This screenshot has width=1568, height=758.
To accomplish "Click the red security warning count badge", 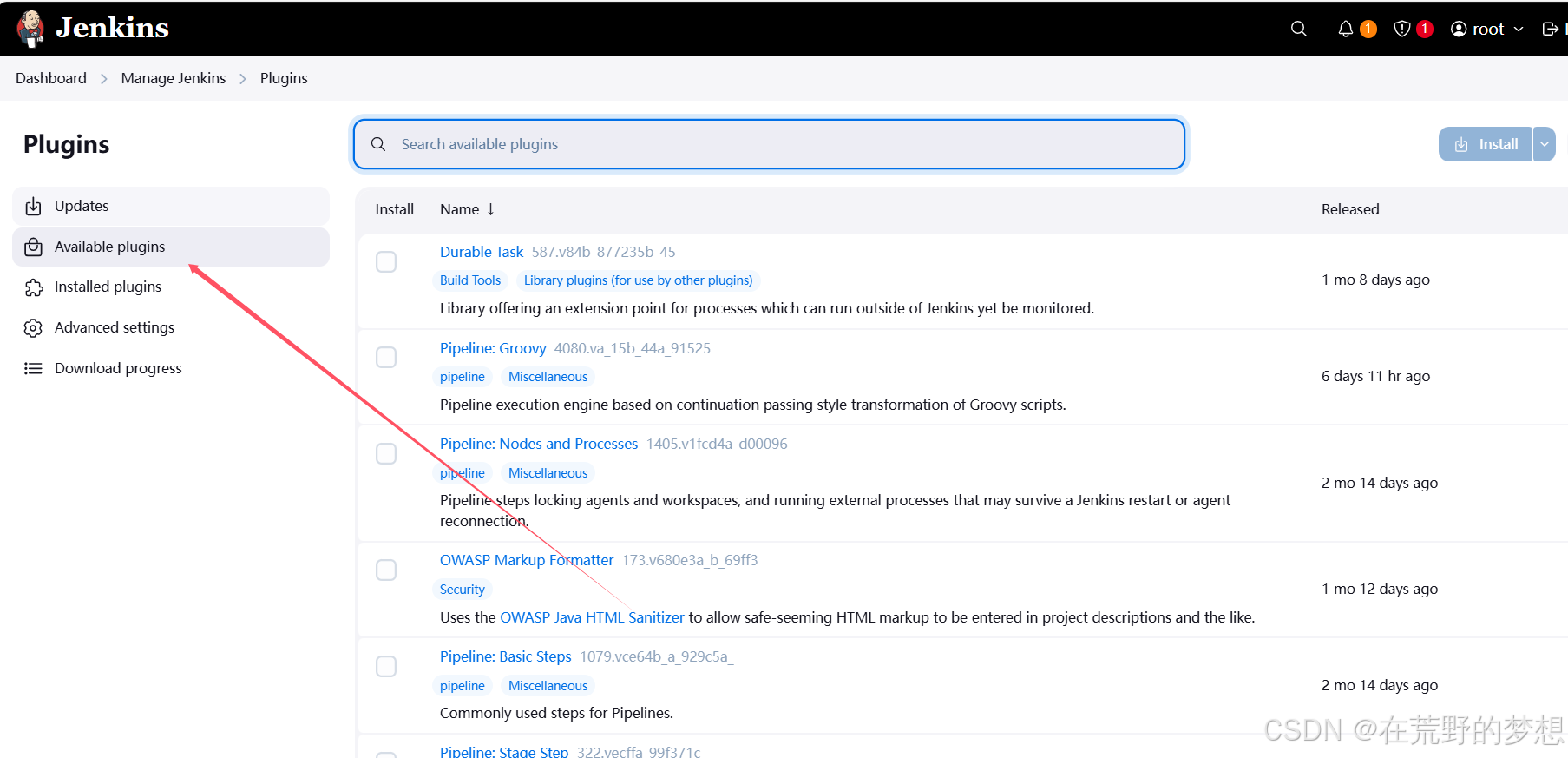I will tap(1424, 29).
